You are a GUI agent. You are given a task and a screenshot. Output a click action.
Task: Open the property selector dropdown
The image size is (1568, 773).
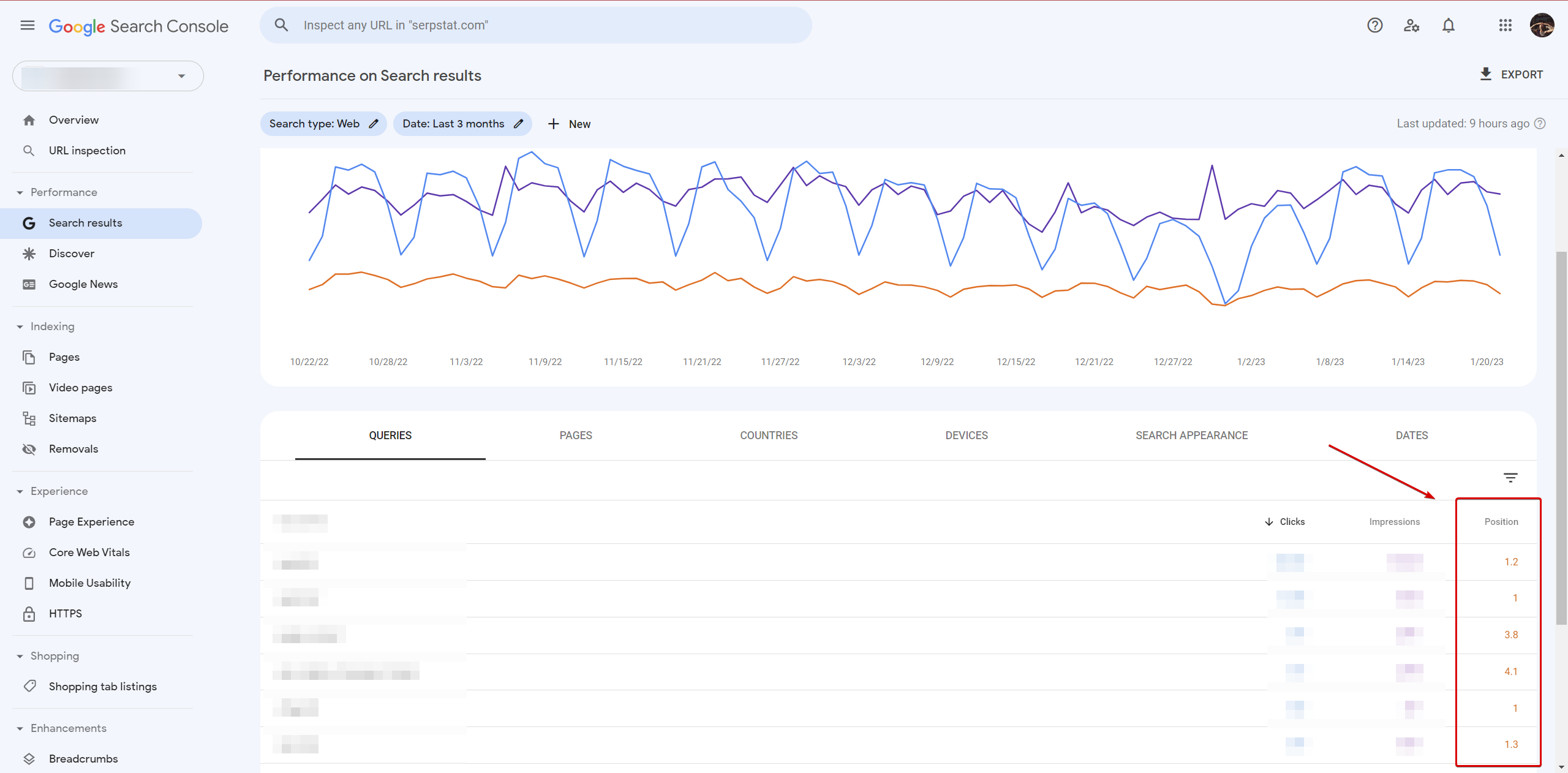point(108,76)
